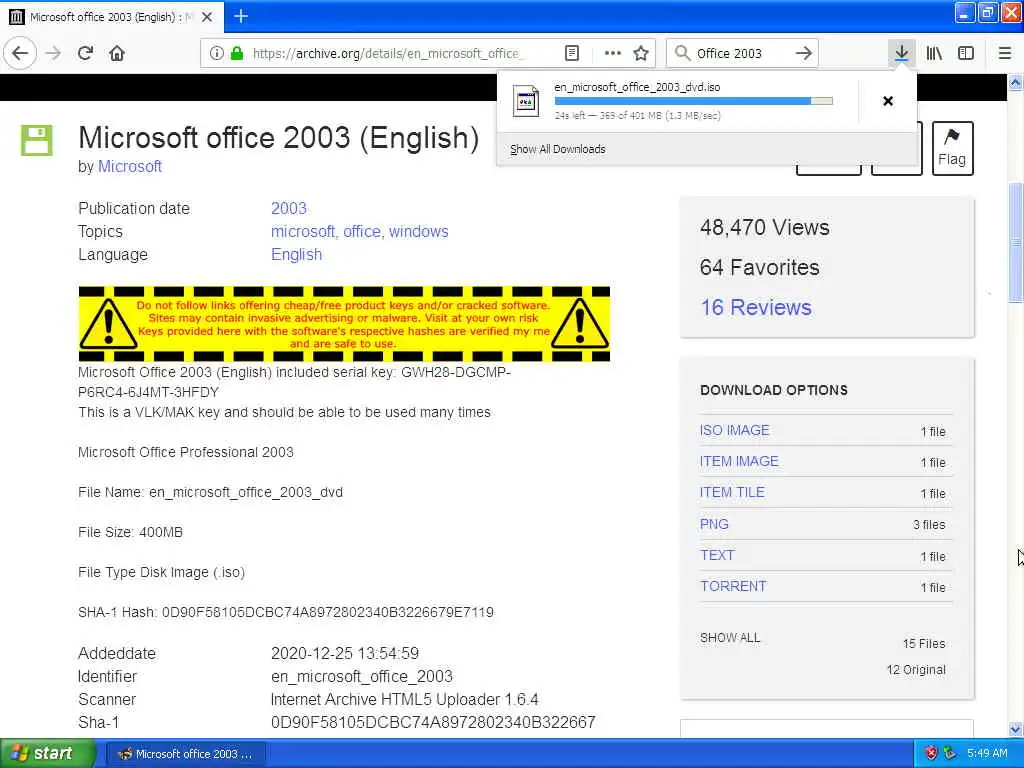Open the Microsoft author link
This screenshot has width=1024, height=768.
click(x=130, y=167)
